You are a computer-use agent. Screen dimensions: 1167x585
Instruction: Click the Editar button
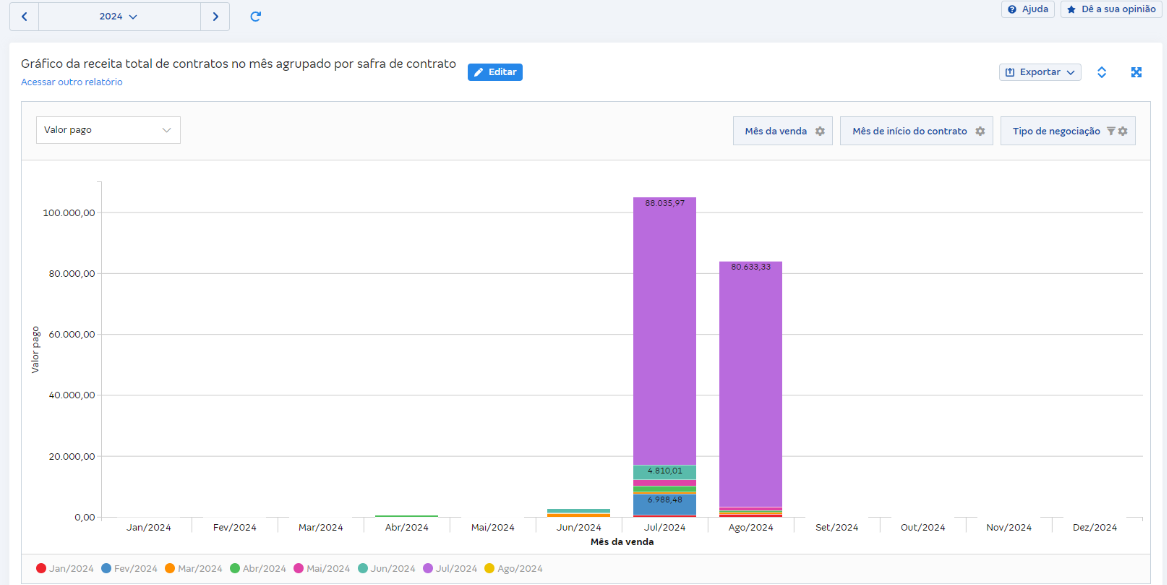pos(495,72)
